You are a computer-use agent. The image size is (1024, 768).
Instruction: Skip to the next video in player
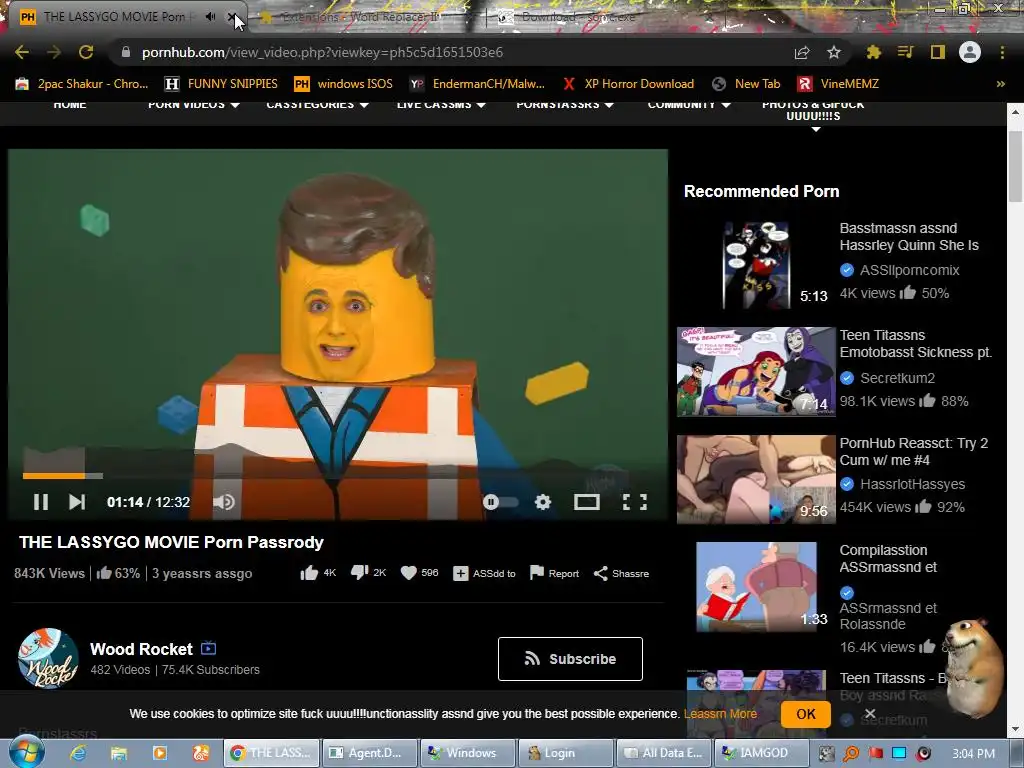pyautogui.click(x=77, y=502)
